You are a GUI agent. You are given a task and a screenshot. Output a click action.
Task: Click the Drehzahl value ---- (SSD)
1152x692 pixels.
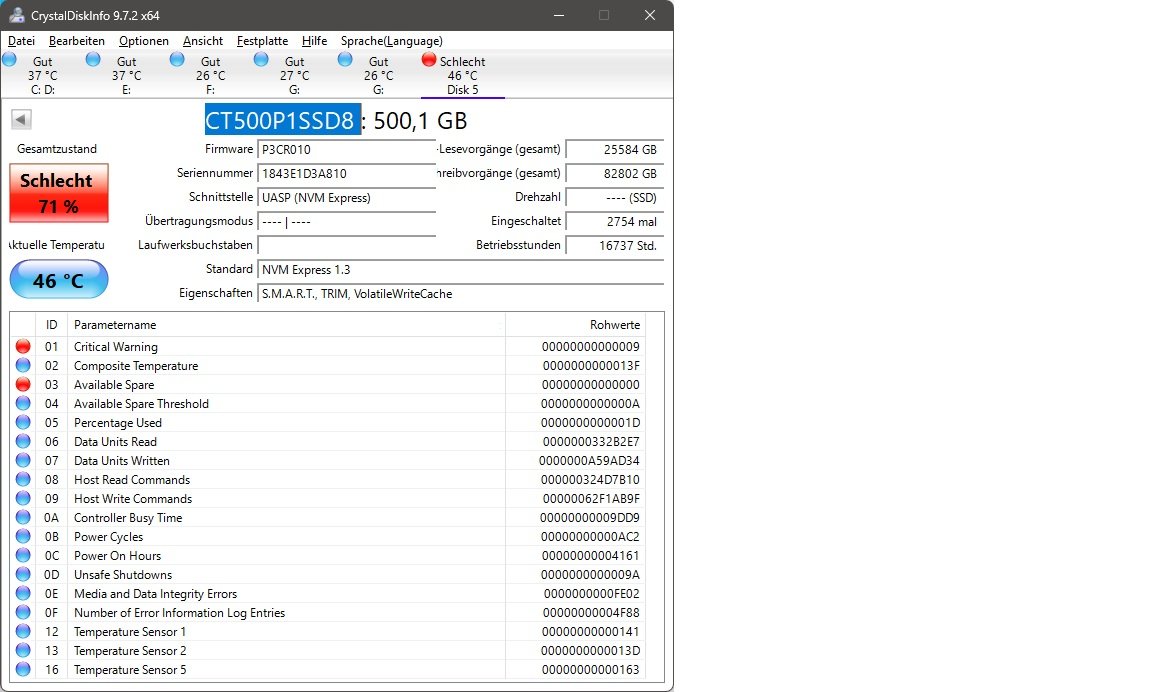(x=615, y=198)
